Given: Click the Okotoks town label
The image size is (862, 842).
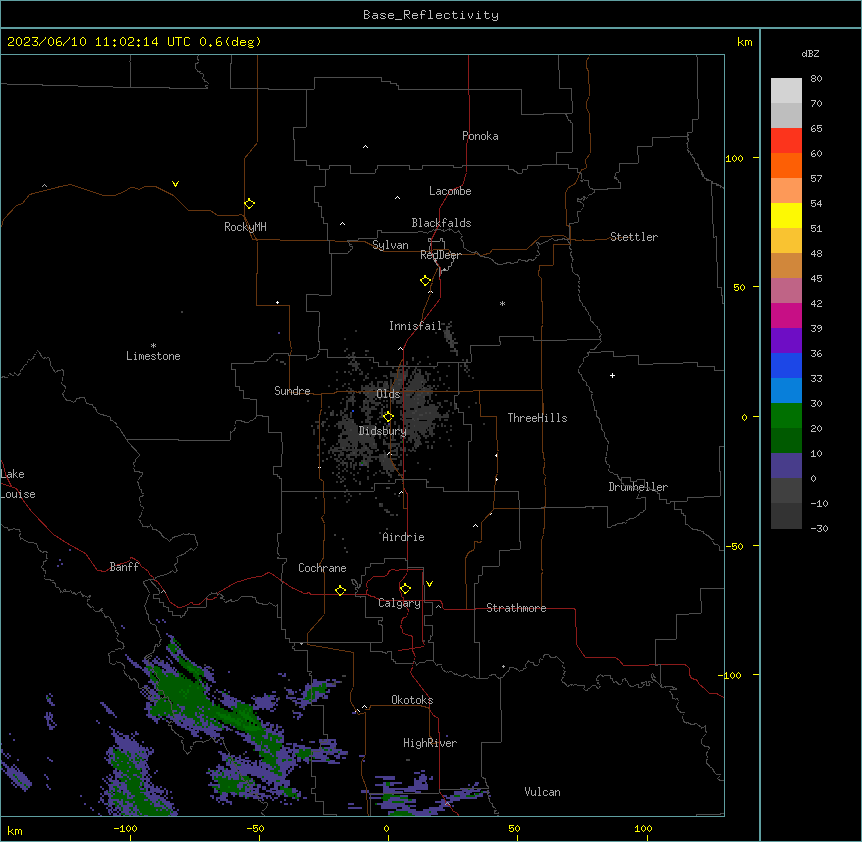Looking at the screenshot, I should pos(412,700).
